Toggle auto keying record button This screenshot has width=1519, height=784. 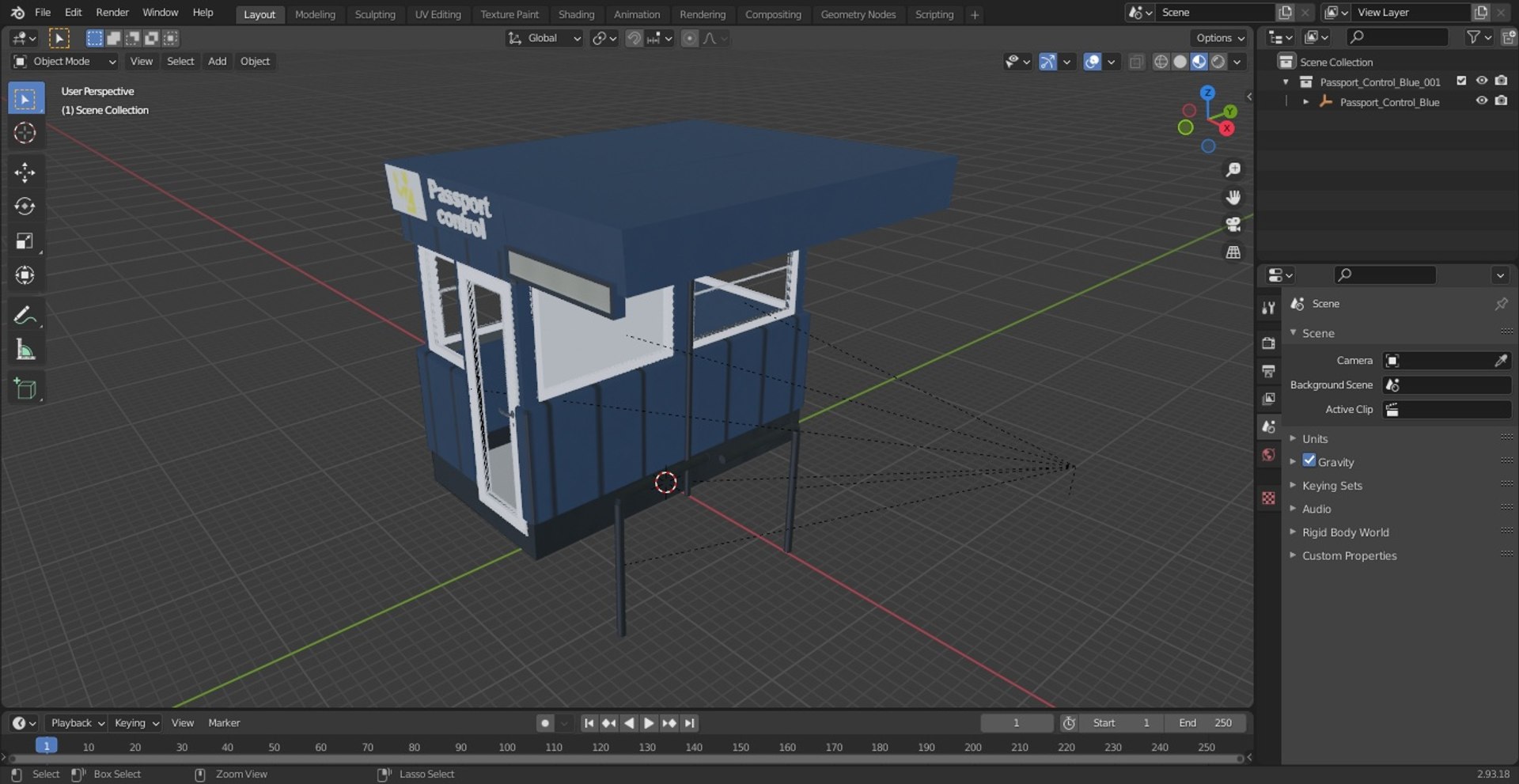tap(545, 723)
